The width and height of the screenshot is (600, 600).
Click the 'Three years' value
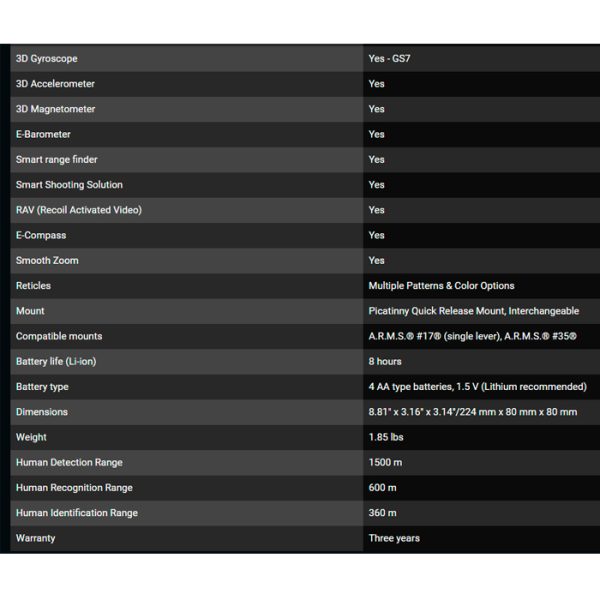point(394,538)
